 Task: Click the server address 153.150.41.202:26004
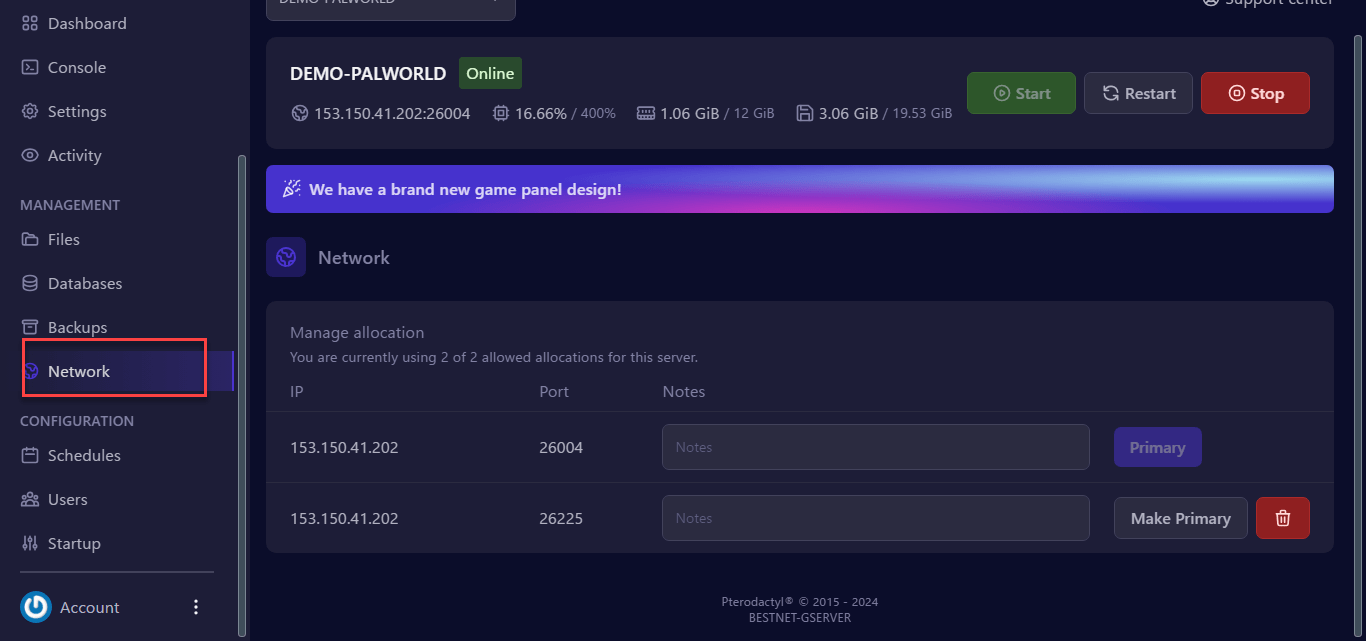click(392, 113)
